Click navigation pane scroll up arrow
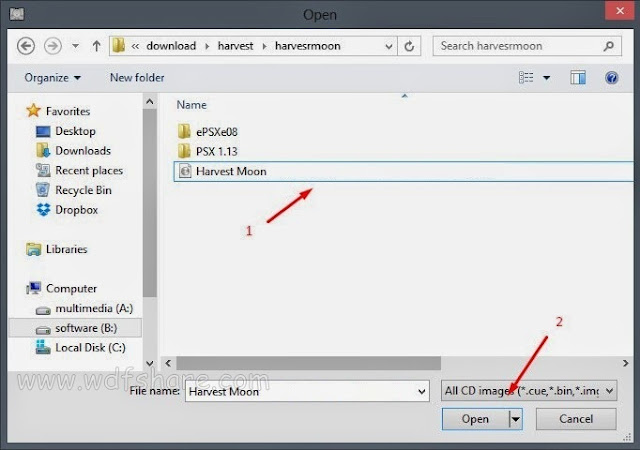The image size is (640, 450). click(x=150, y=102)
